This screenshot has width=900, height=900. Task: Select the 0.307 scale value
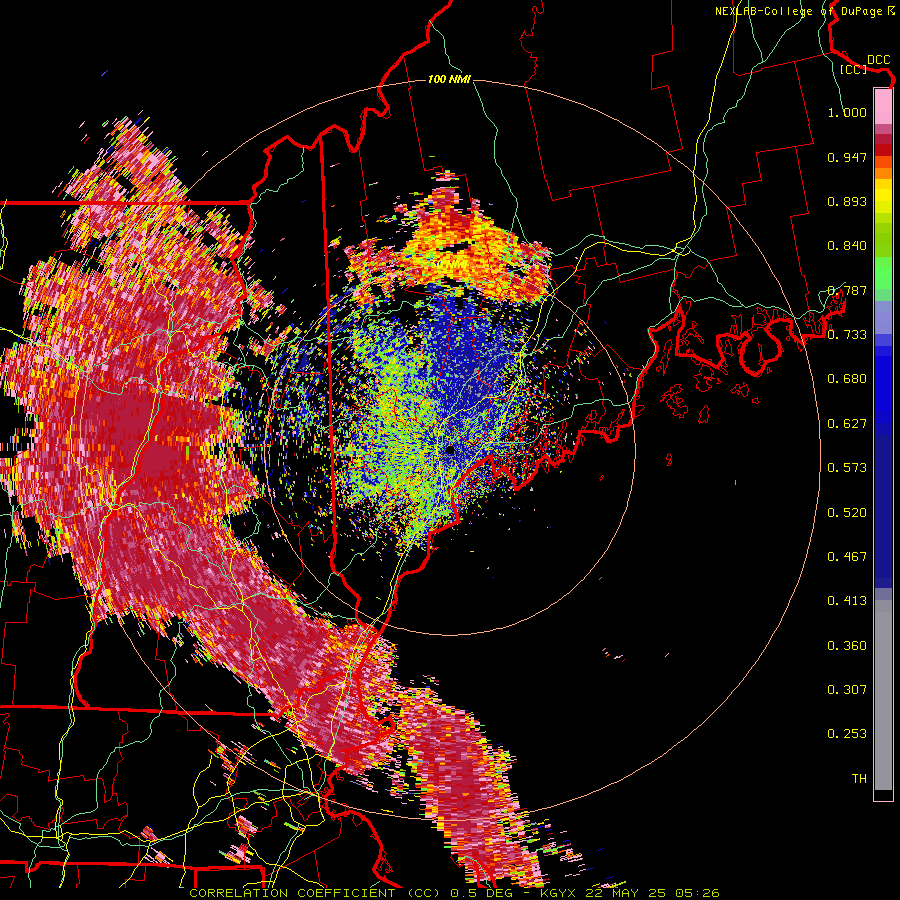point(847,690)
